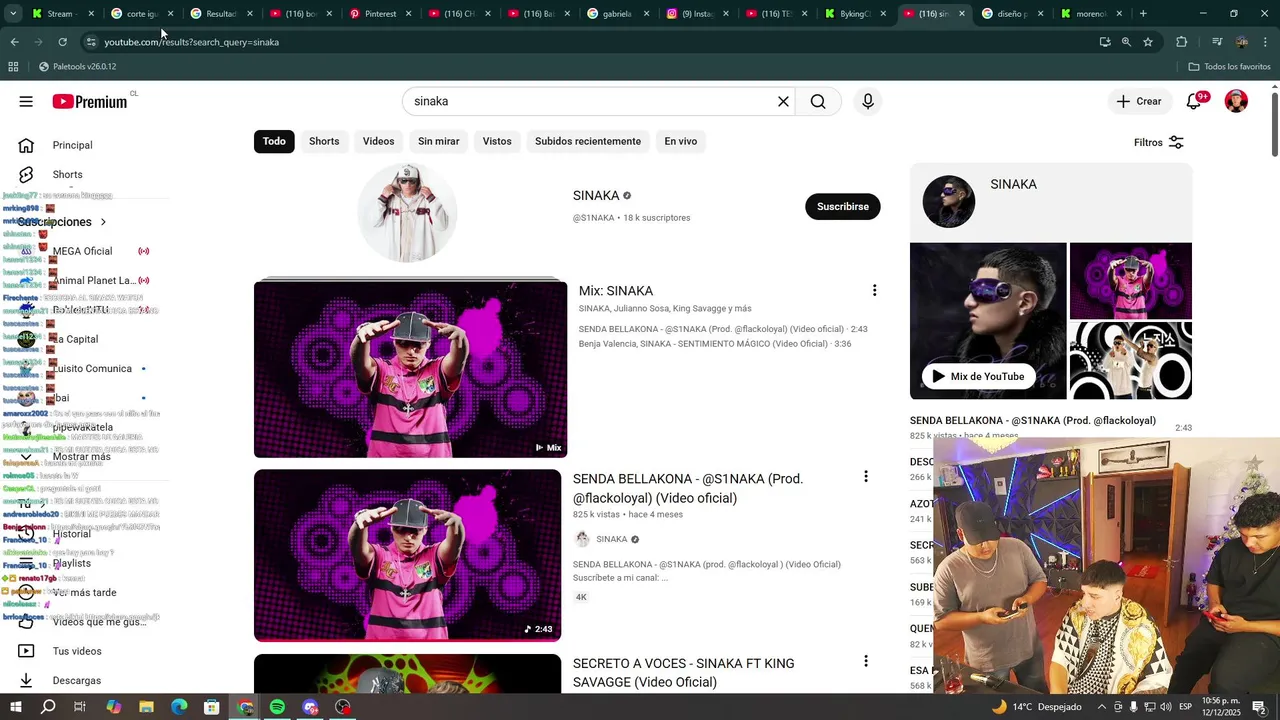This screenshot has height=720, width=1280.
Task: Open Paletools v26.0.12 bookmark
Action: tap(77, 67)
